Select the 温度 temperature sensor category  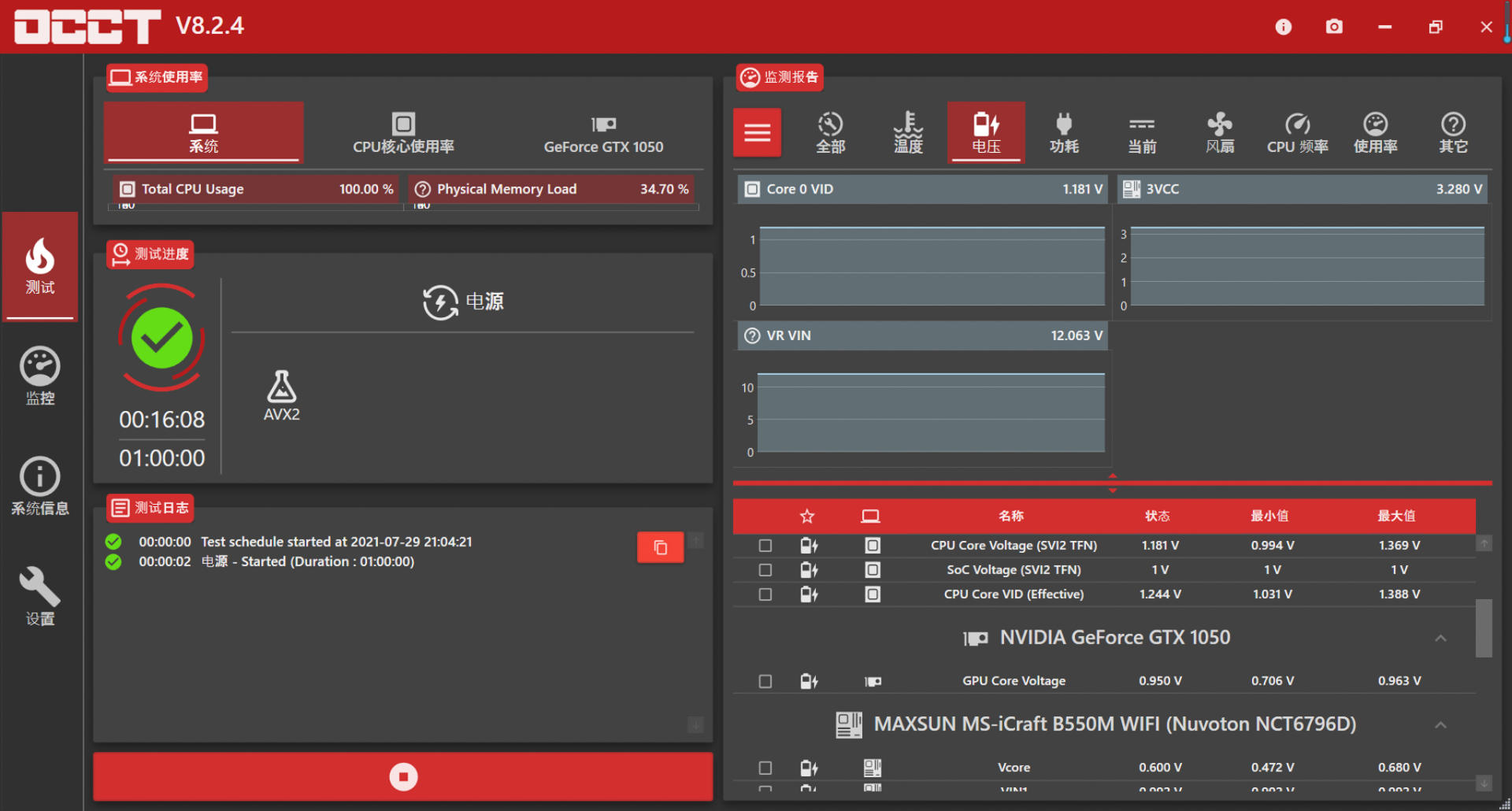(908, 132)
